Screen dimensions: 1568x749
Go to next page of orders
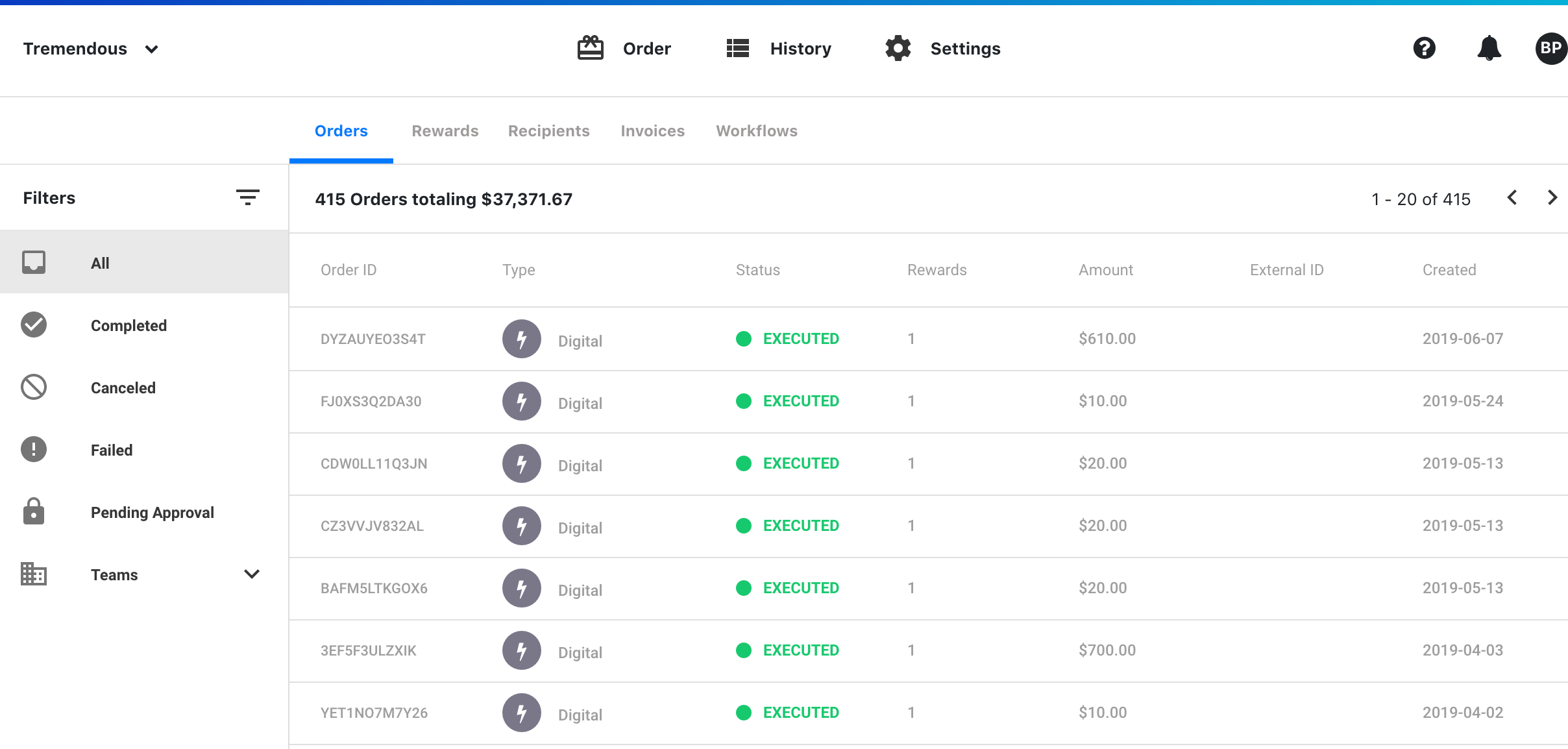click(x=1552, y=198)
